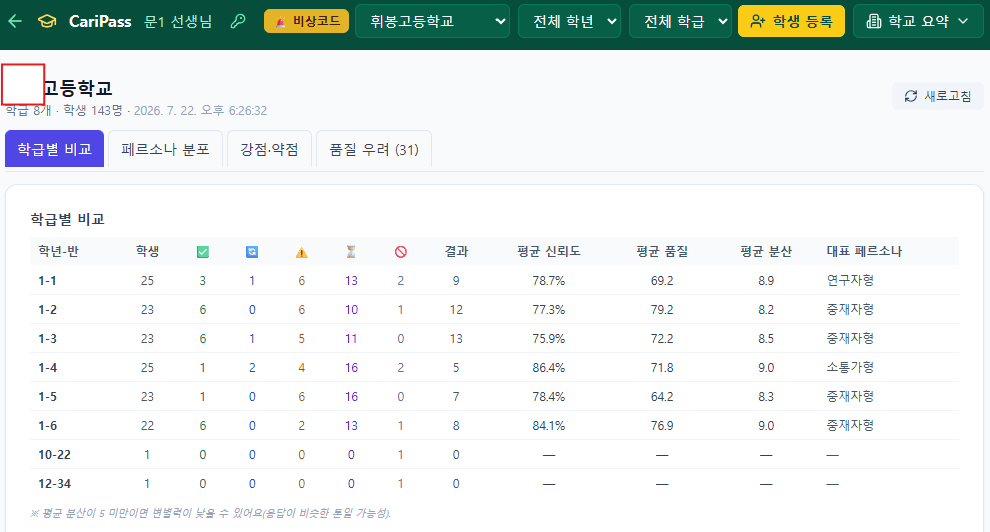Select the 1-1 class row label
This screenshot has width=990, height=532.
(47, 281)
